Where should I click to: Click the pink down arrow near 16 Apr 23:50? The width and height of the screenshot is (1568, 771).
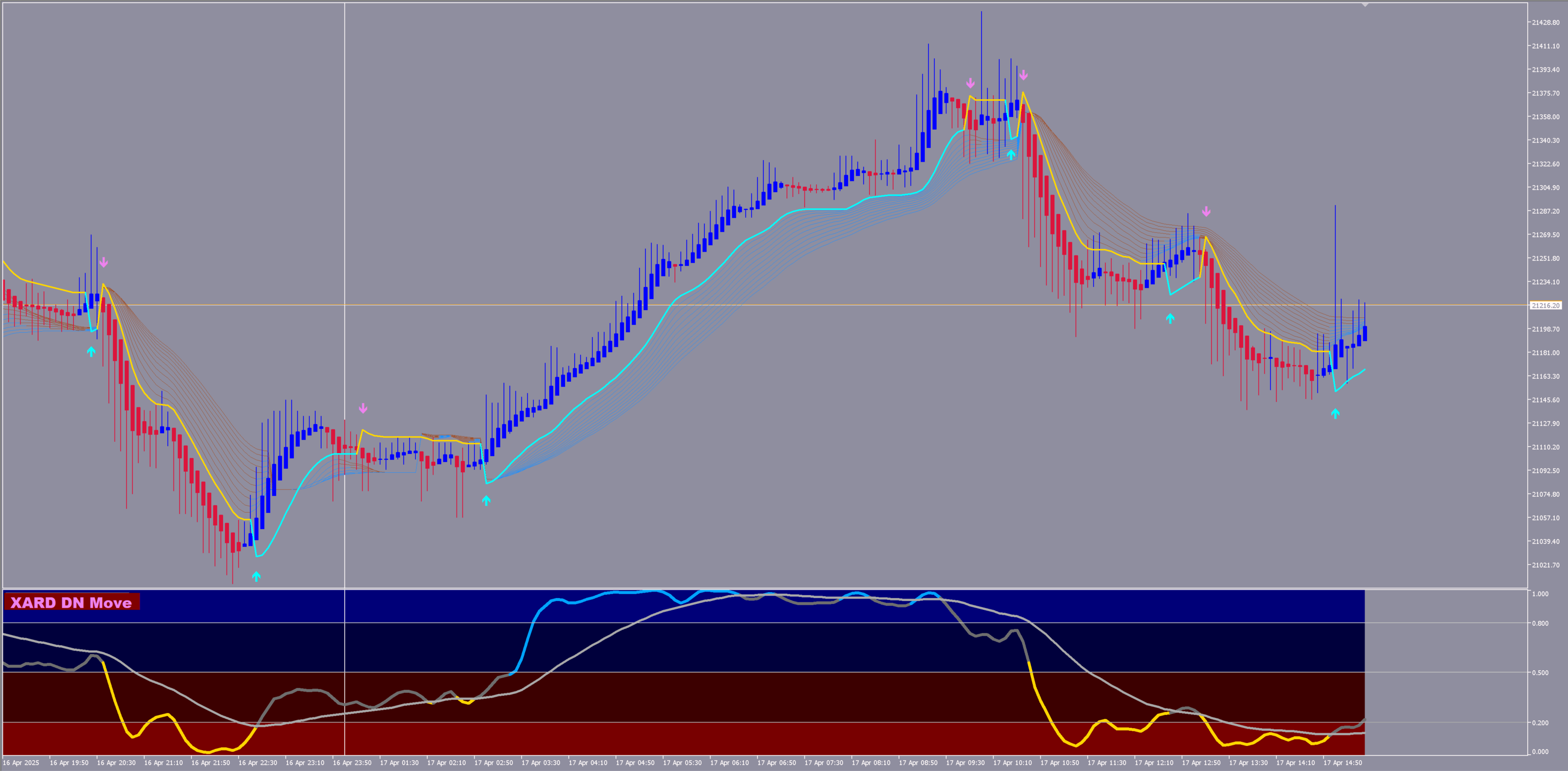coord(363,408)
